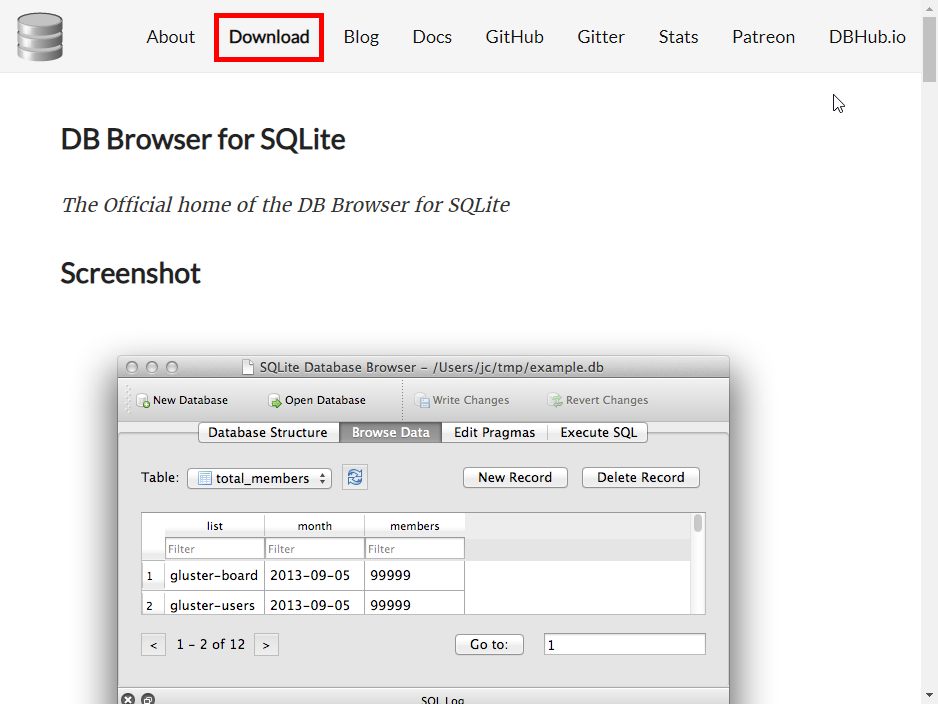This screenshot has width=938, height=704.
Task: Click the Filter field under members
Action: point(415,548)
